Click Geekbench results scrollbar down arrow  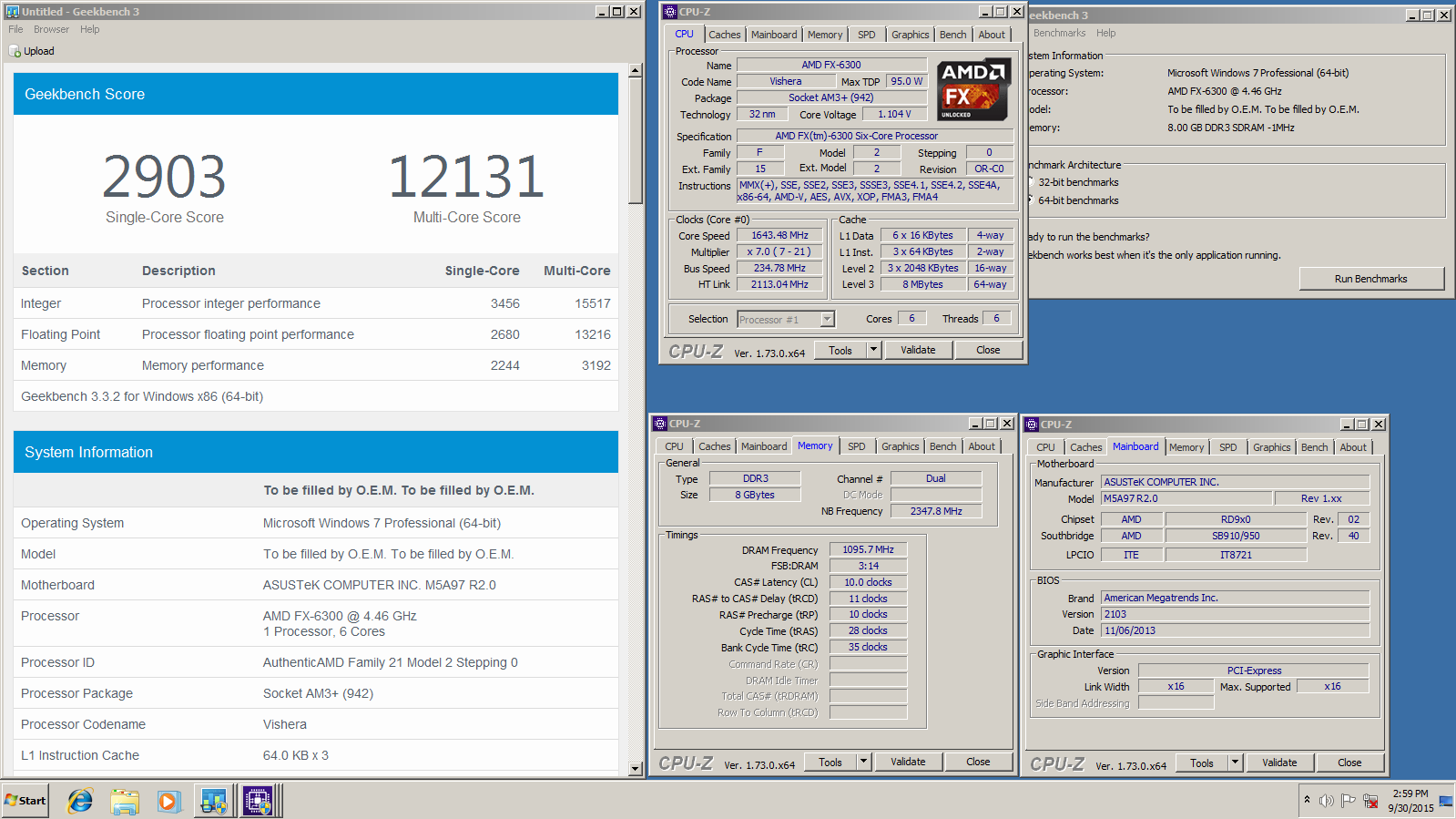click(636, 769)
